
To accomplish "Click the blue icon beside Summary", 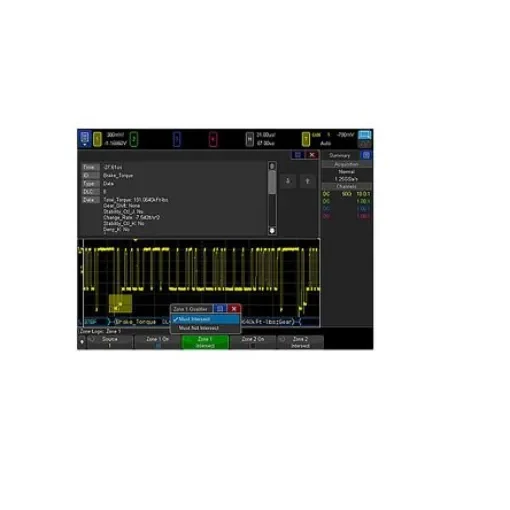I will pyautogui.click(x=366, y=155).
